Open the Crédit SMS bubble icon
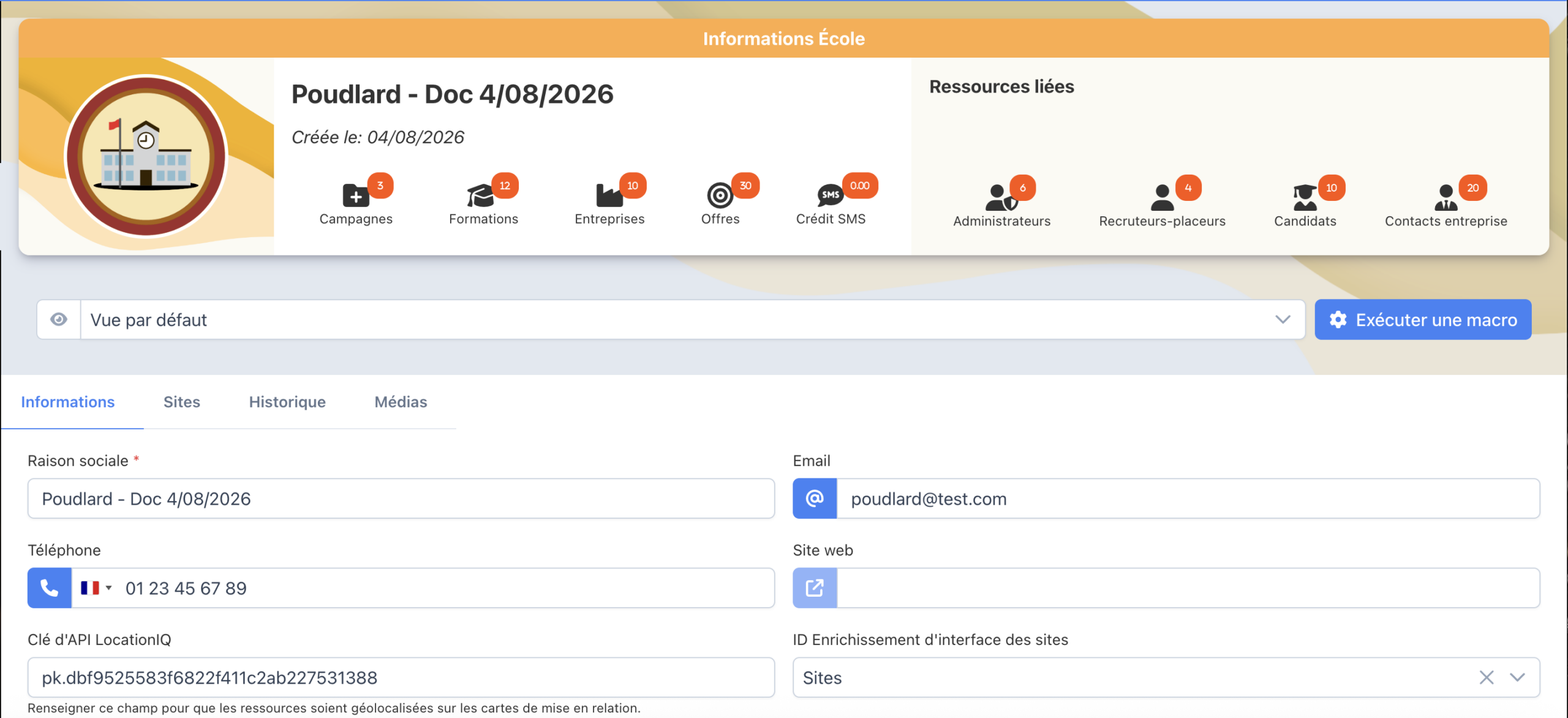Screen dimensions: 1568x718 (x=830, y=195)
